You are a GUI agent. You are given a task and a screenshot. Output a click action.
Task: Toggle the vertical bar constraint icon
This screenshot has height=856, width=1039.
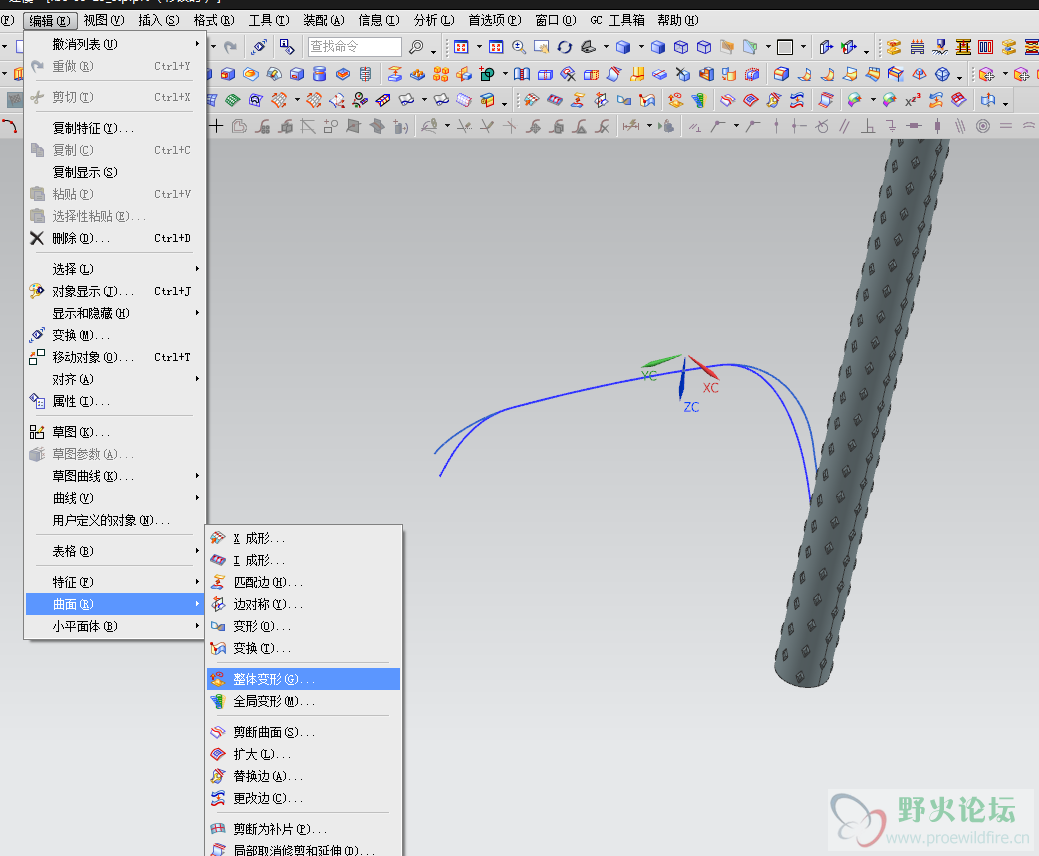(x=937, y=126)
